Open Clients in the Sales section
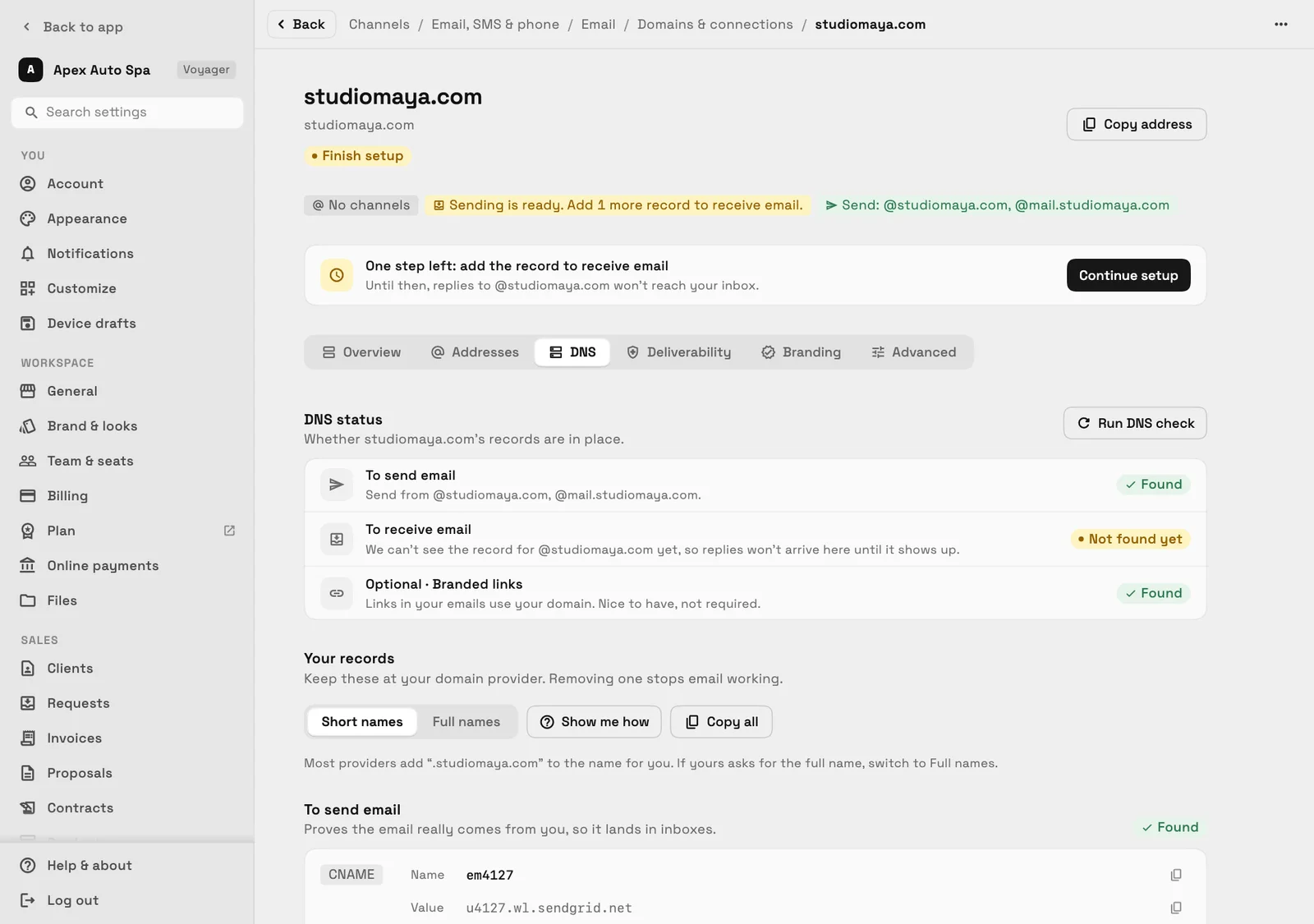This screenshot has height=924, width=1314. tap(127, 669)
